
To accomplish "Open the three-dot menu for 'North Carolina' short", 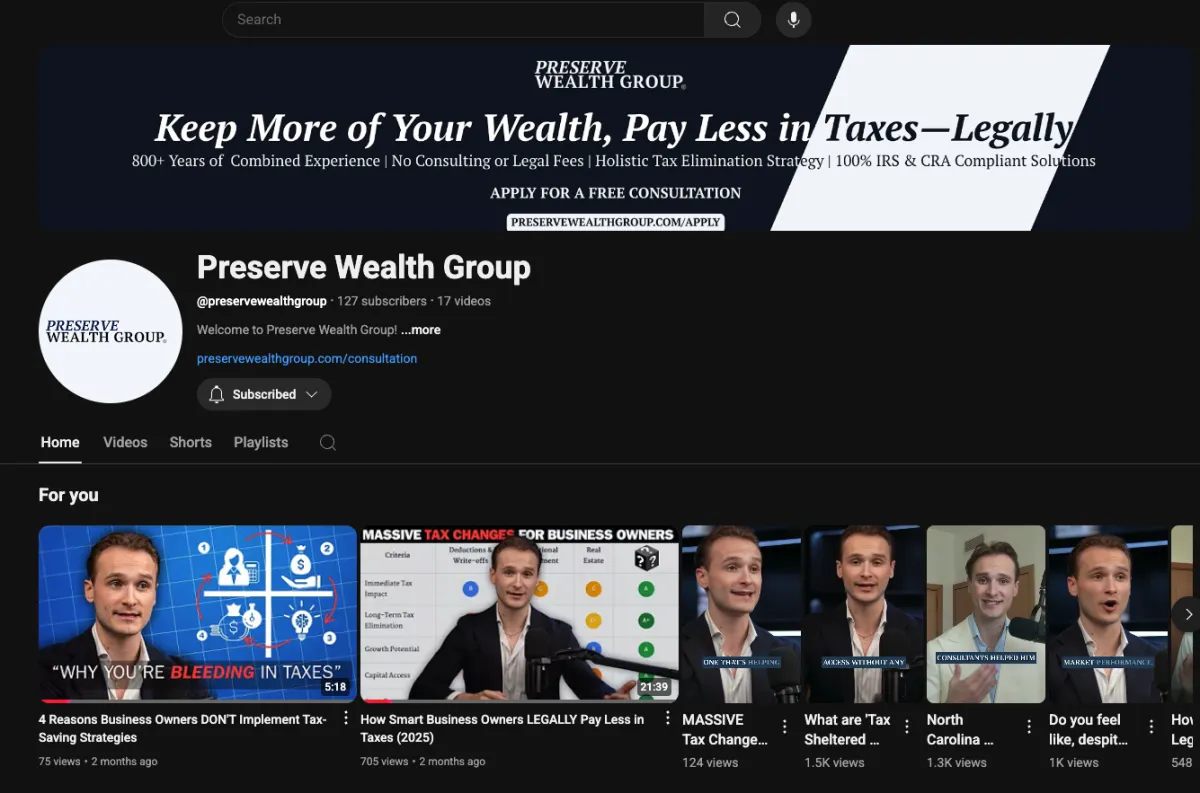I will [1029, 727].
